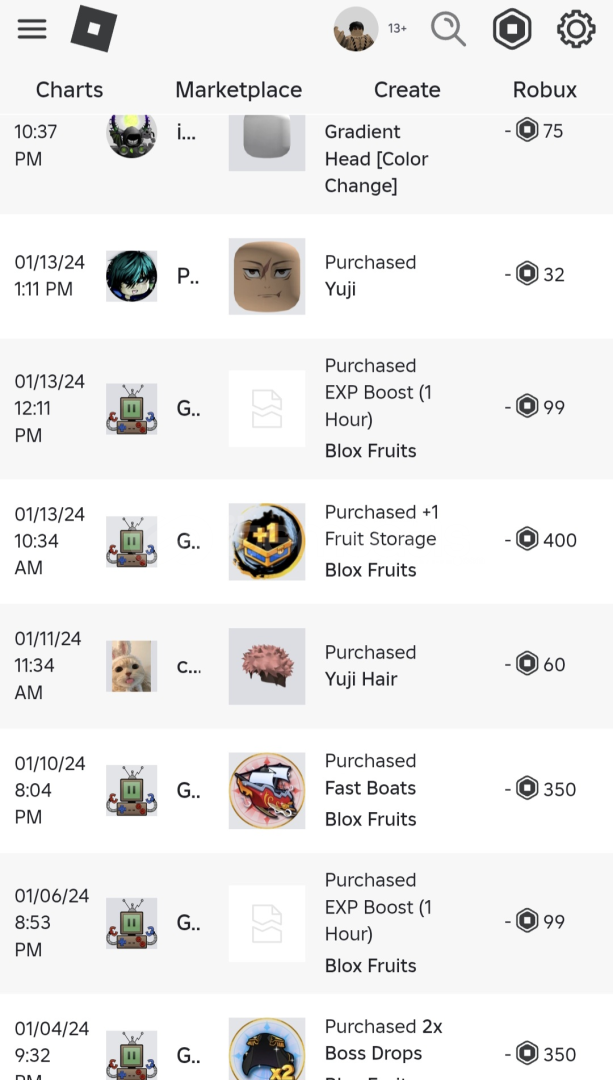Tap the Roblox logo home icon

point(93,29)
